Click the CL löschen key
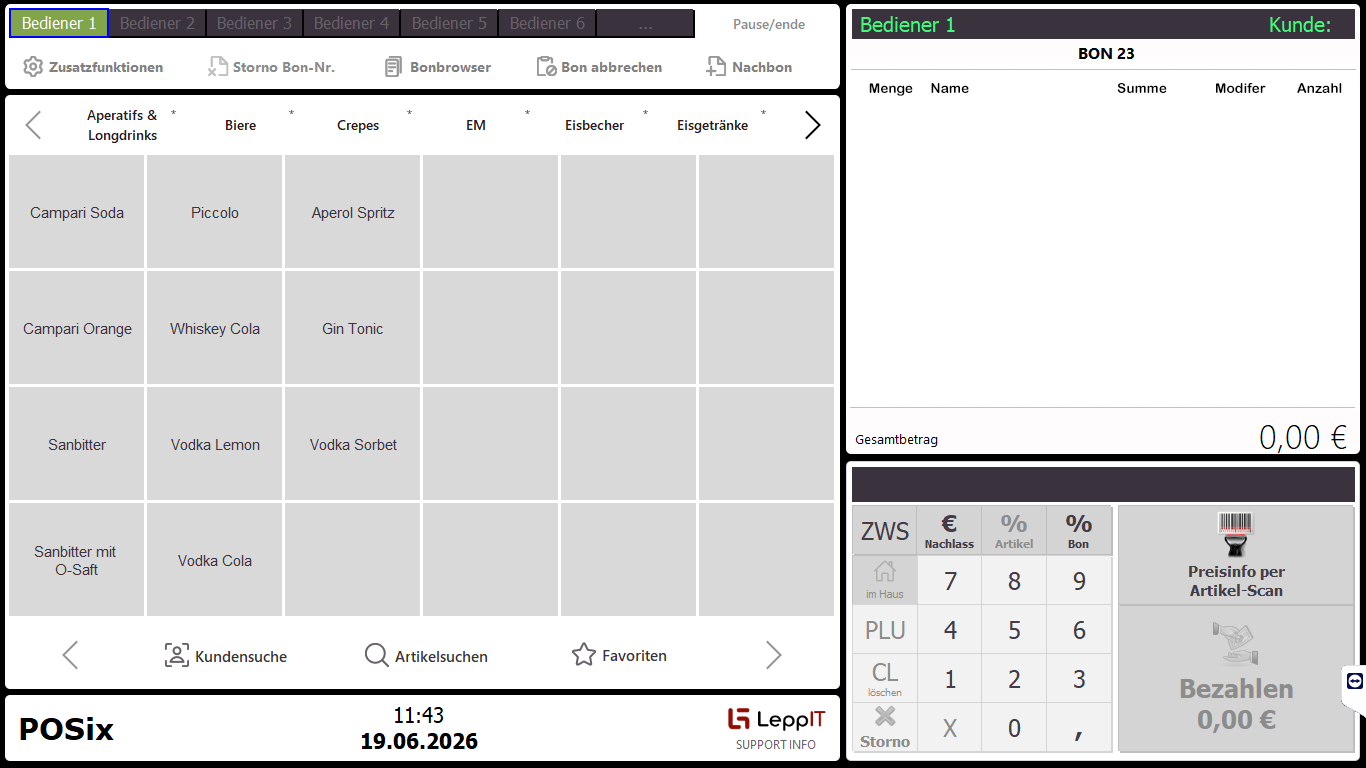Viewport: 1366px width, 768px height. click(x=884, y=678)
